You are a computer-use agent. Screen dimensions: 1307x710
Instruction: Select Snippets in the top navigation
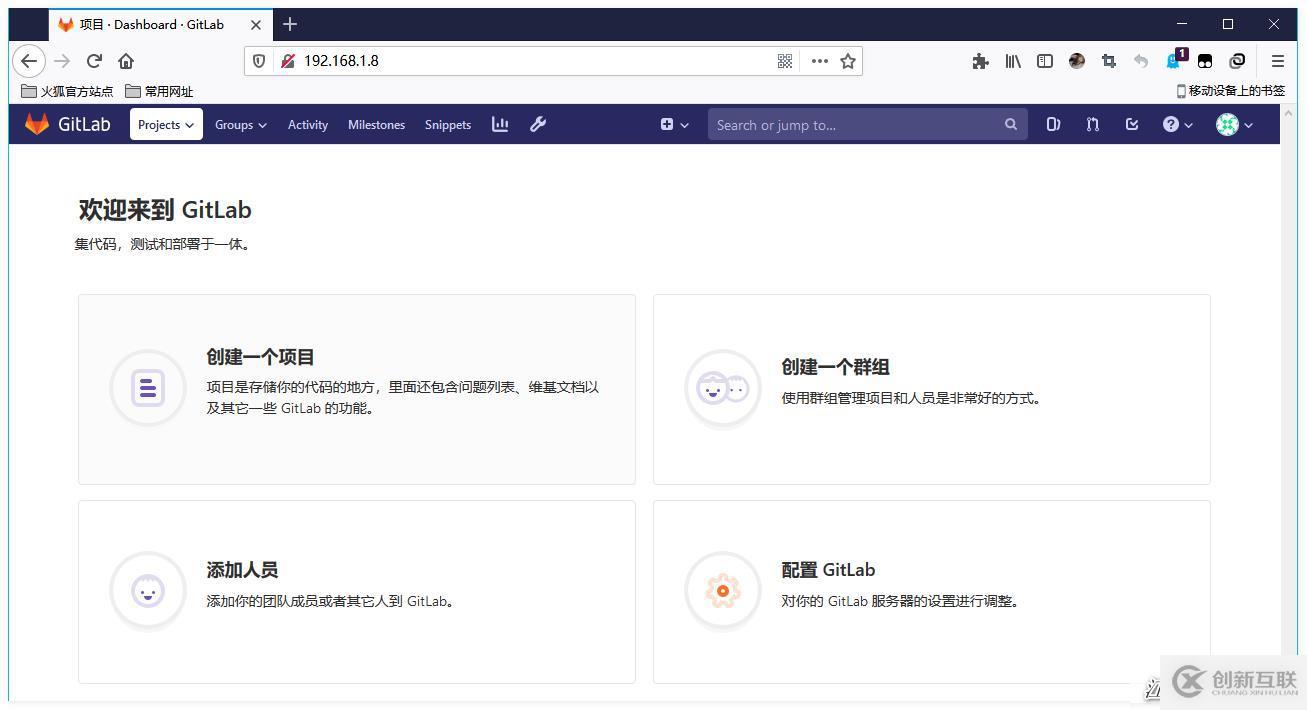pos(447,124)
